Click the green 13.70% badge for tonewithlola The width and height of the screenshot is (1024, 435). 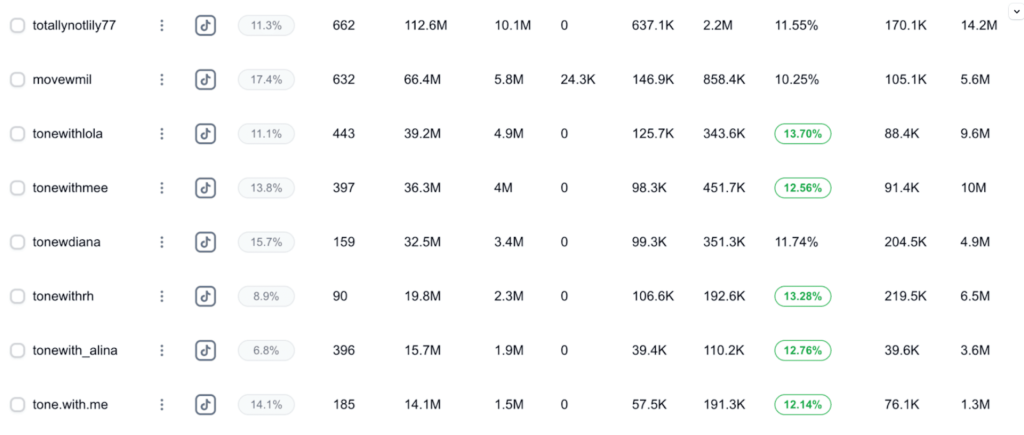802,133
